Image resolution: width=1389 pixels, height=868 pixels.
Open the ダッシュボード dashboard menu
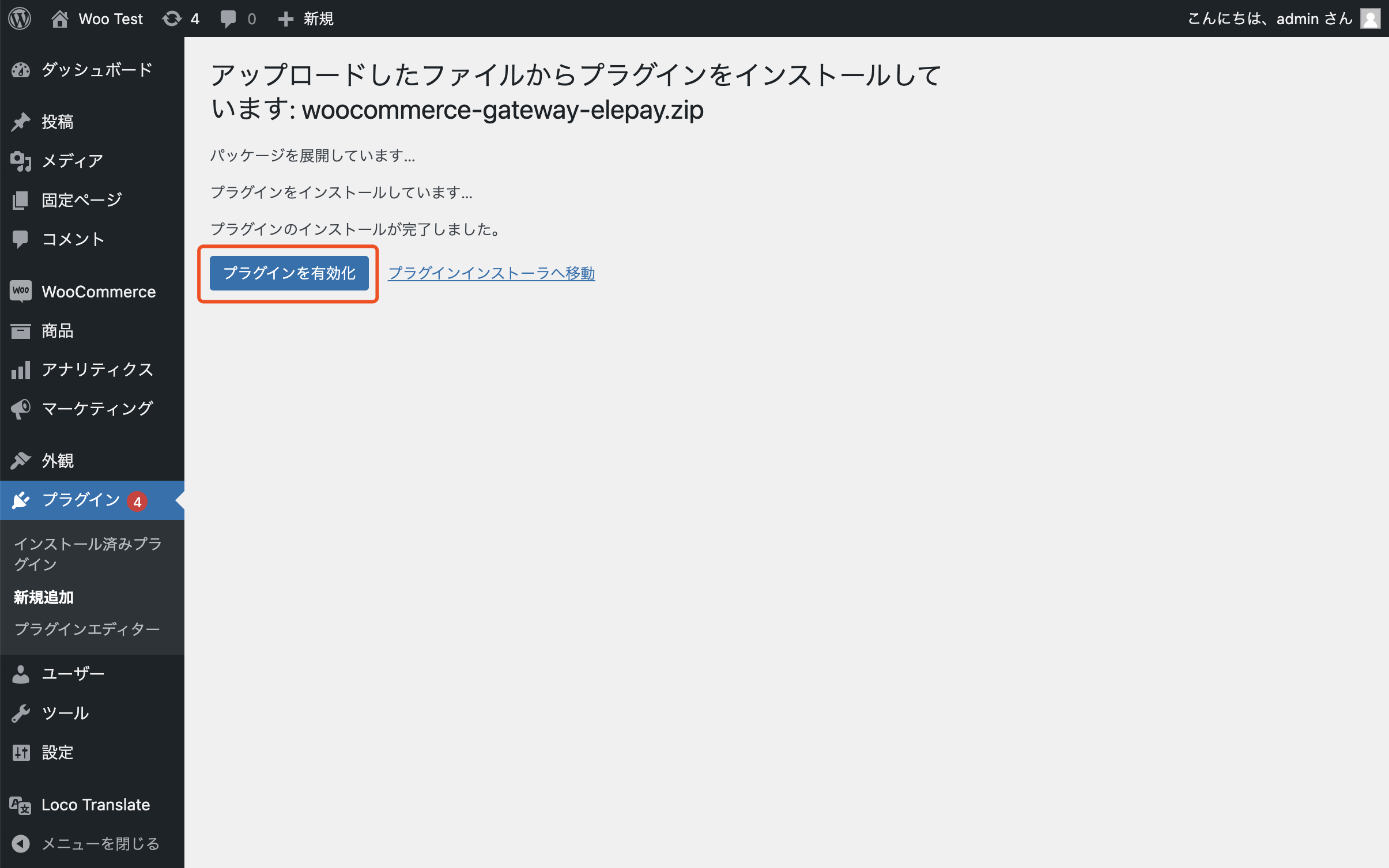click(x=97, y=70)
